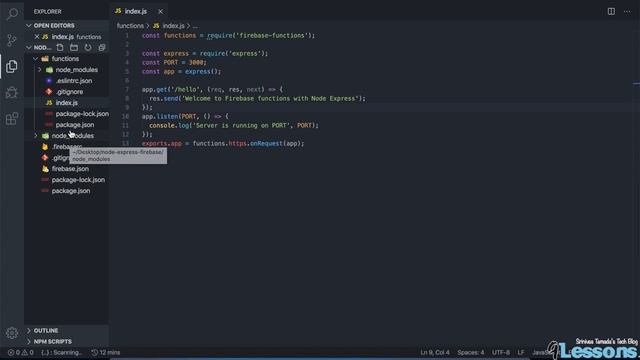Open the Manage settings gear

pos(12,333)
